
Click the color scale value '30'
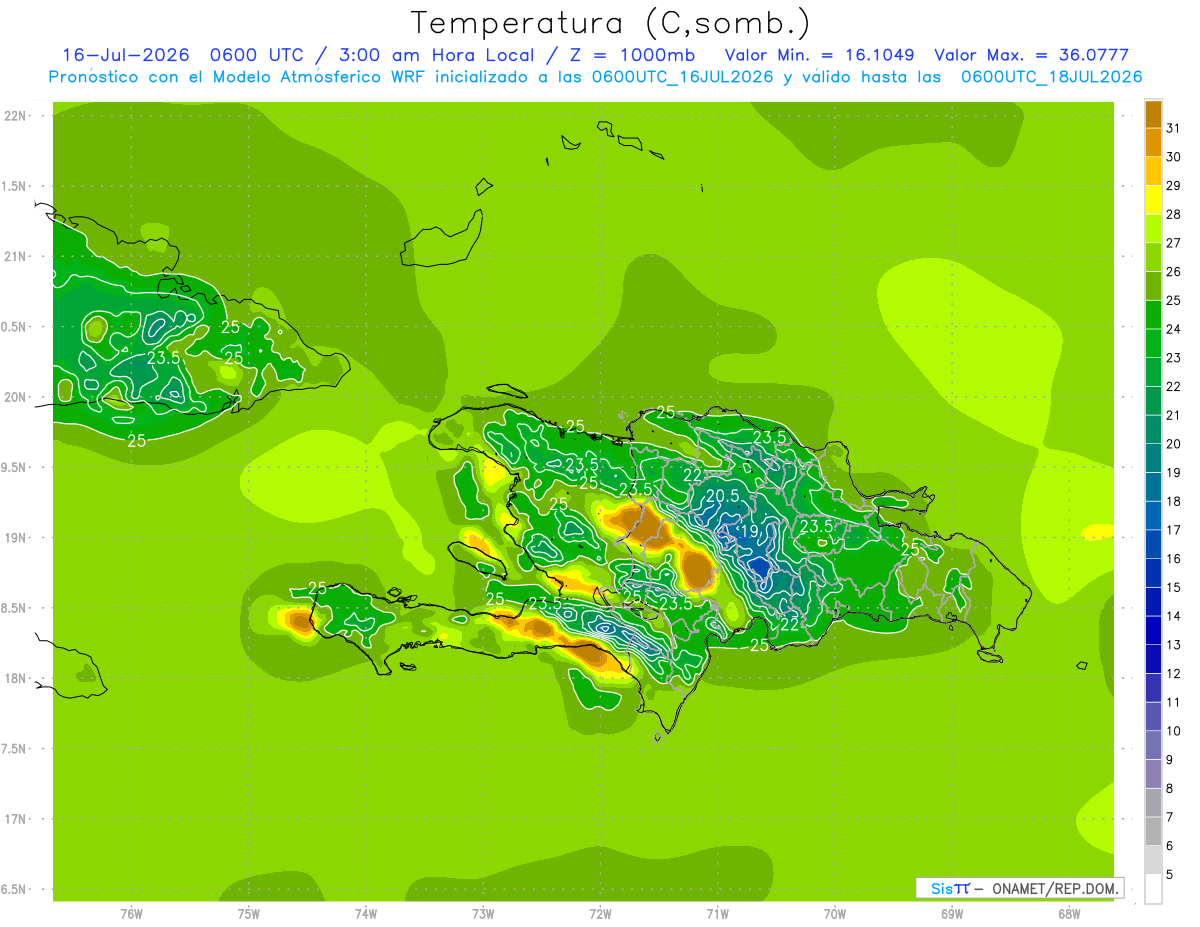click(1174, 157)
